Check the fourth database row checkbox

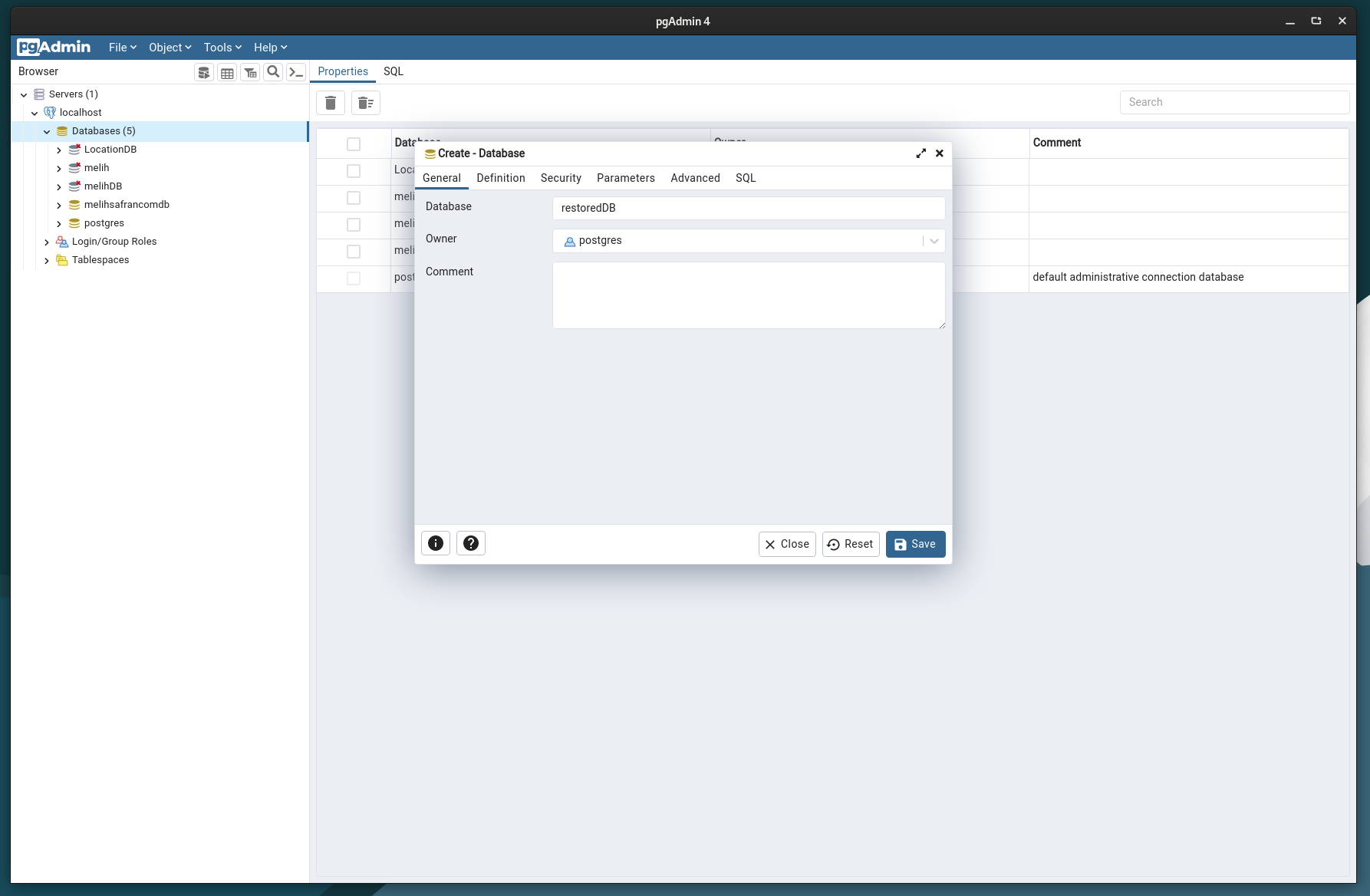pos(354,252)
